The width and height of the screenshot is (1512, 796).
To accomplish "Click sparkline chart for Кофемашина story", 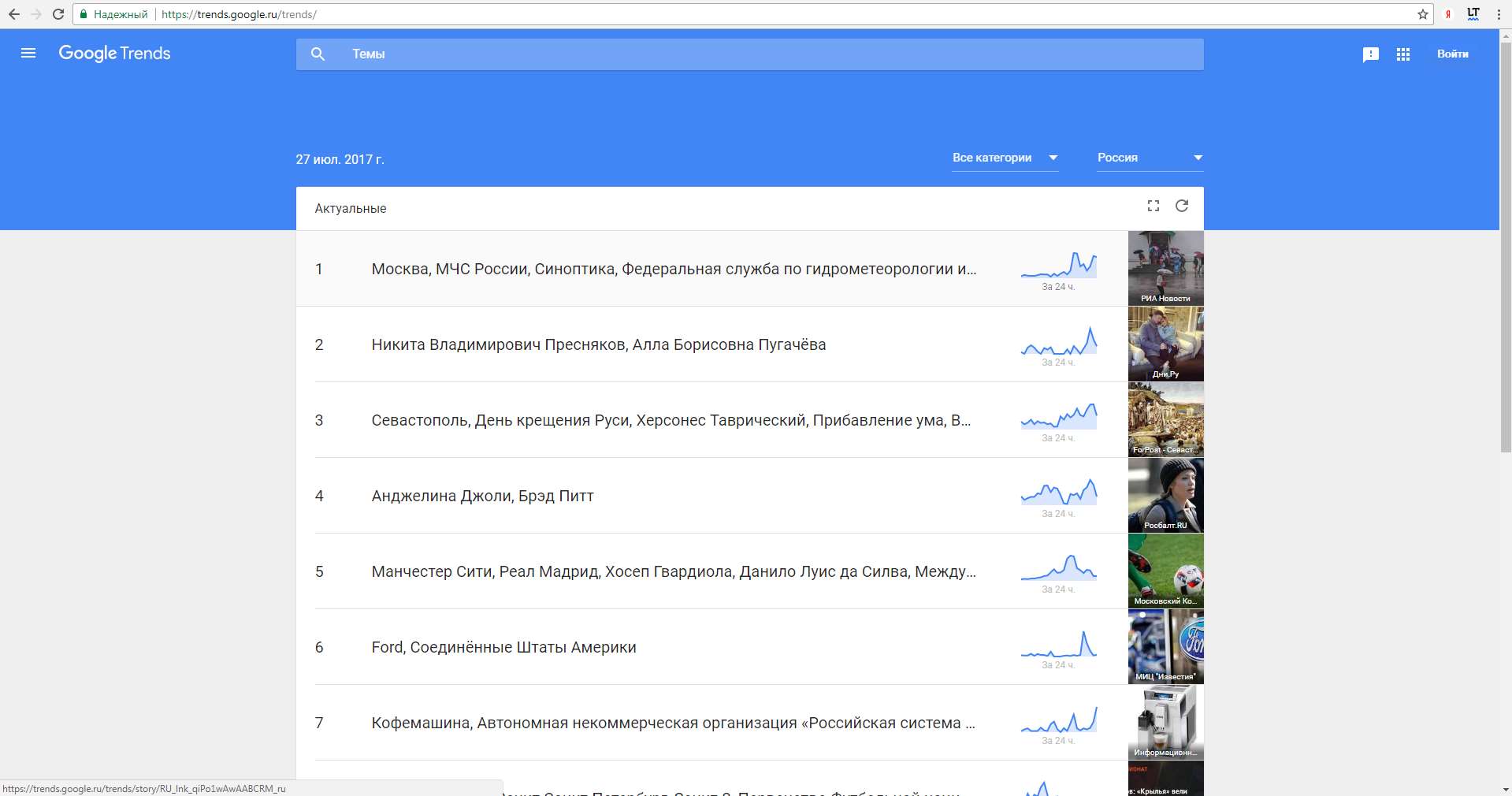I will 1059,720.
